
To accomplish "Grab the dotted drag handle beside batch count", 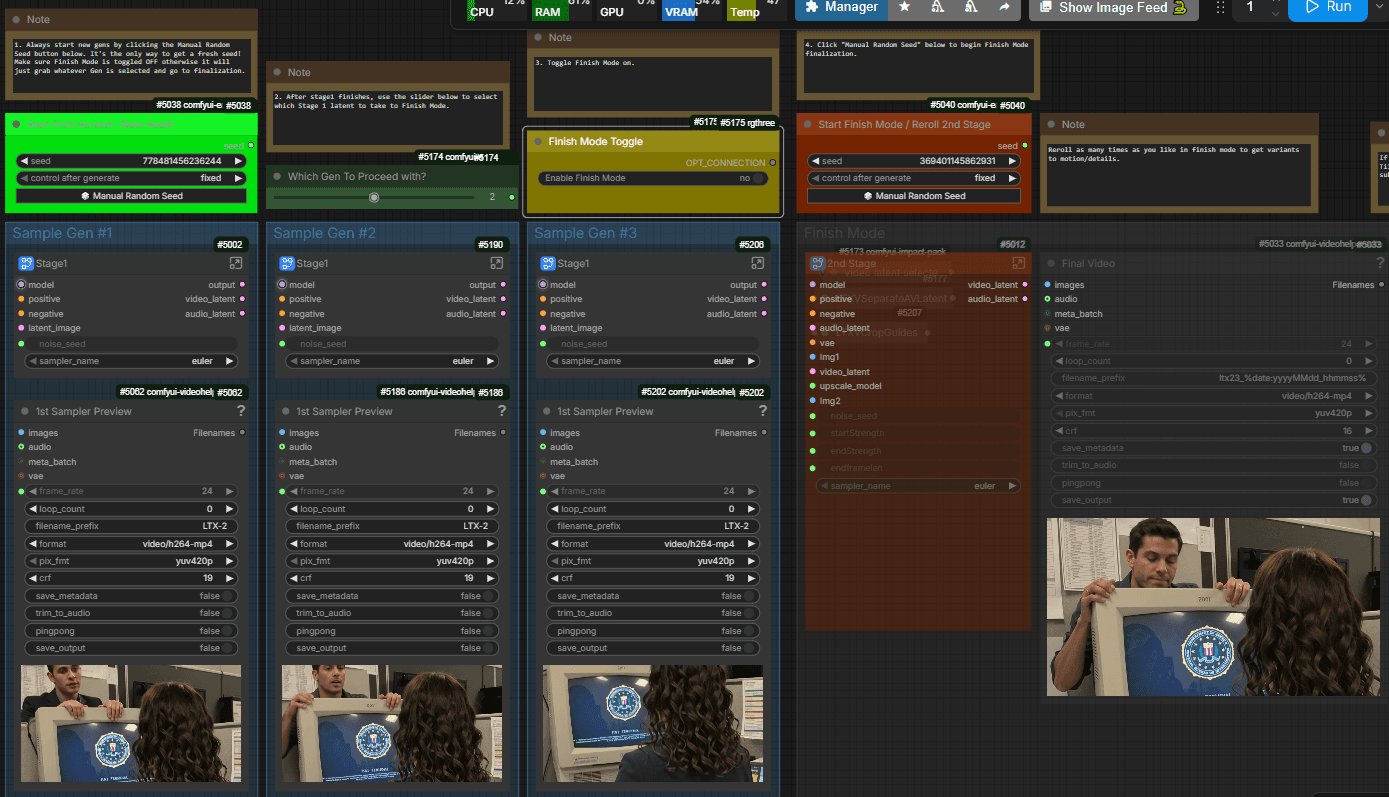I will coord(1219,7).
